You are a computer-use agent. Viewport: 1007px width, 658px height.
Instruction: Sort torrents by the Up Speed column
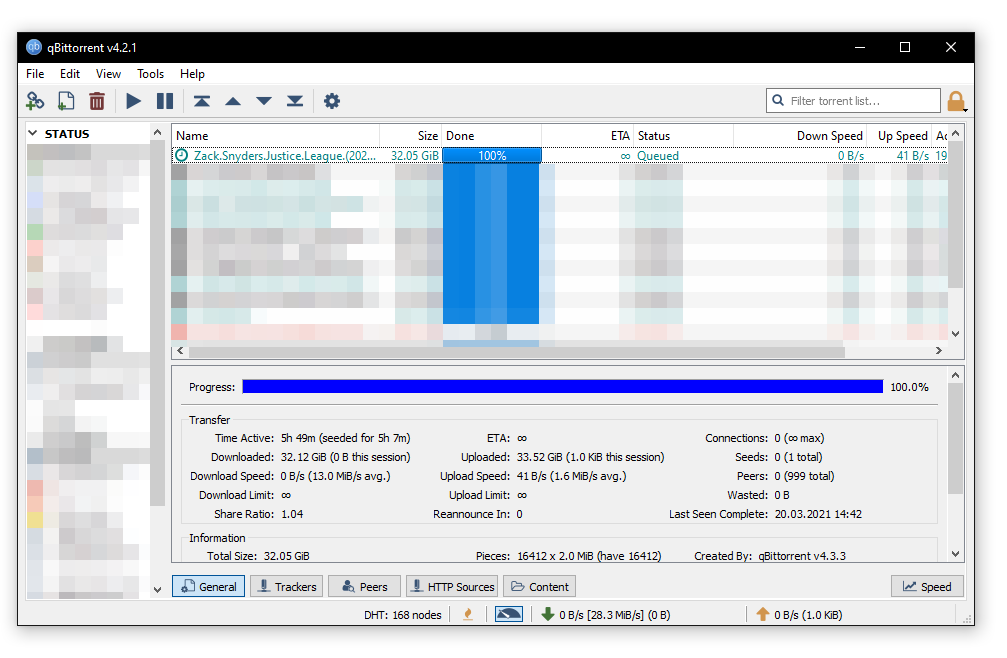(x=900, y=136)
